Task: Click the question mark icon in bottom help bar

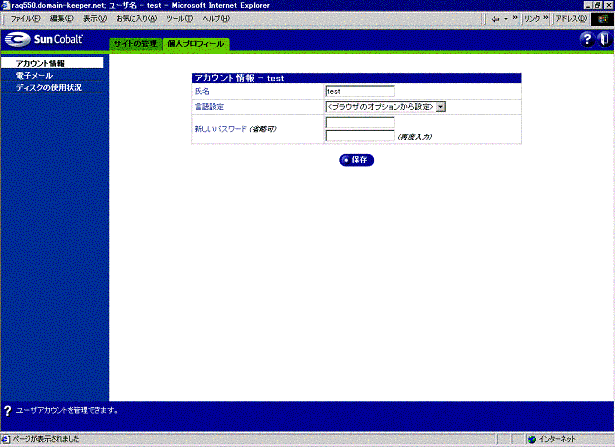Action: 8,410
